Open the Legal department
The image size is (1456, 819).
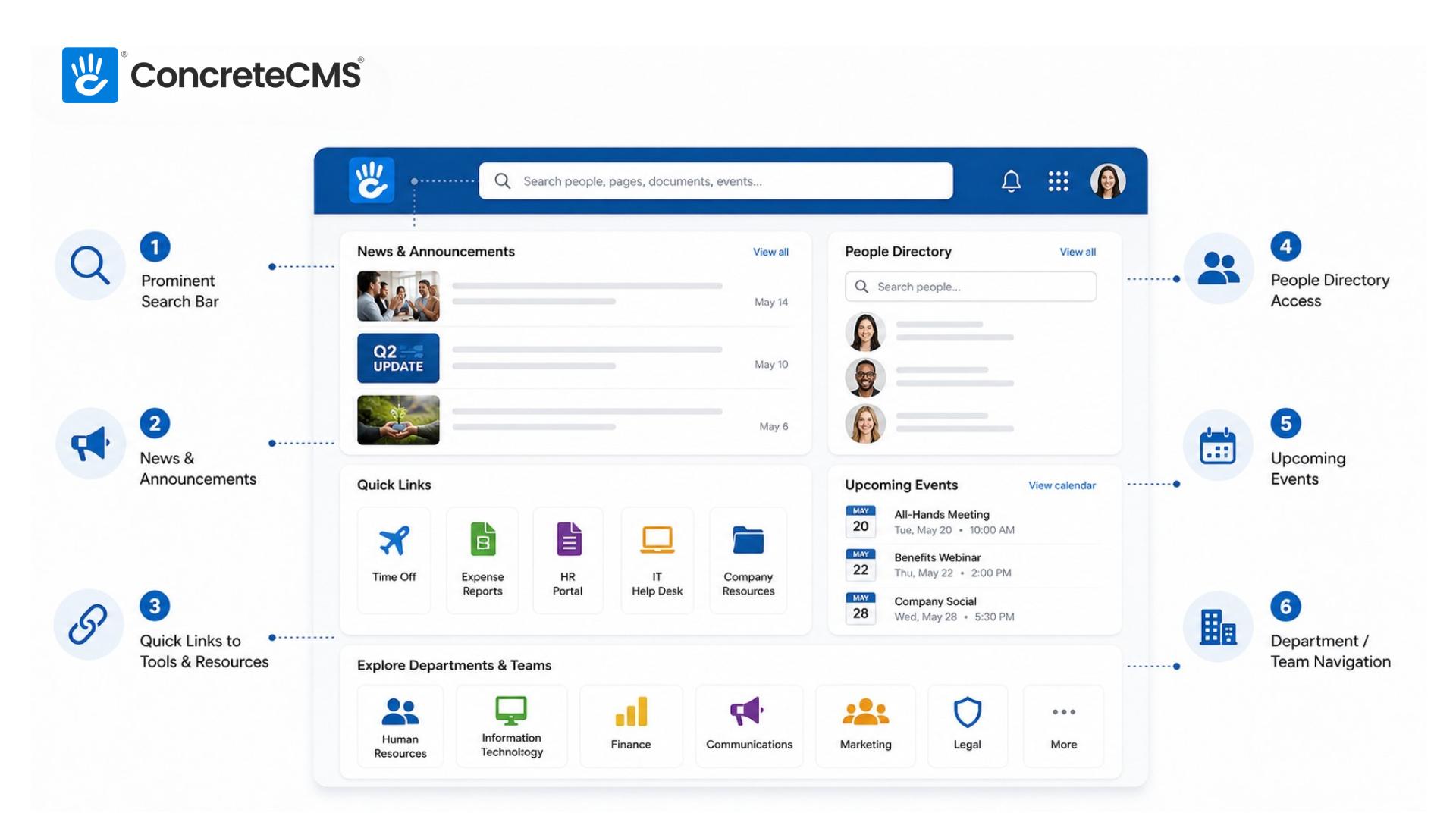(x=968, y=726)
